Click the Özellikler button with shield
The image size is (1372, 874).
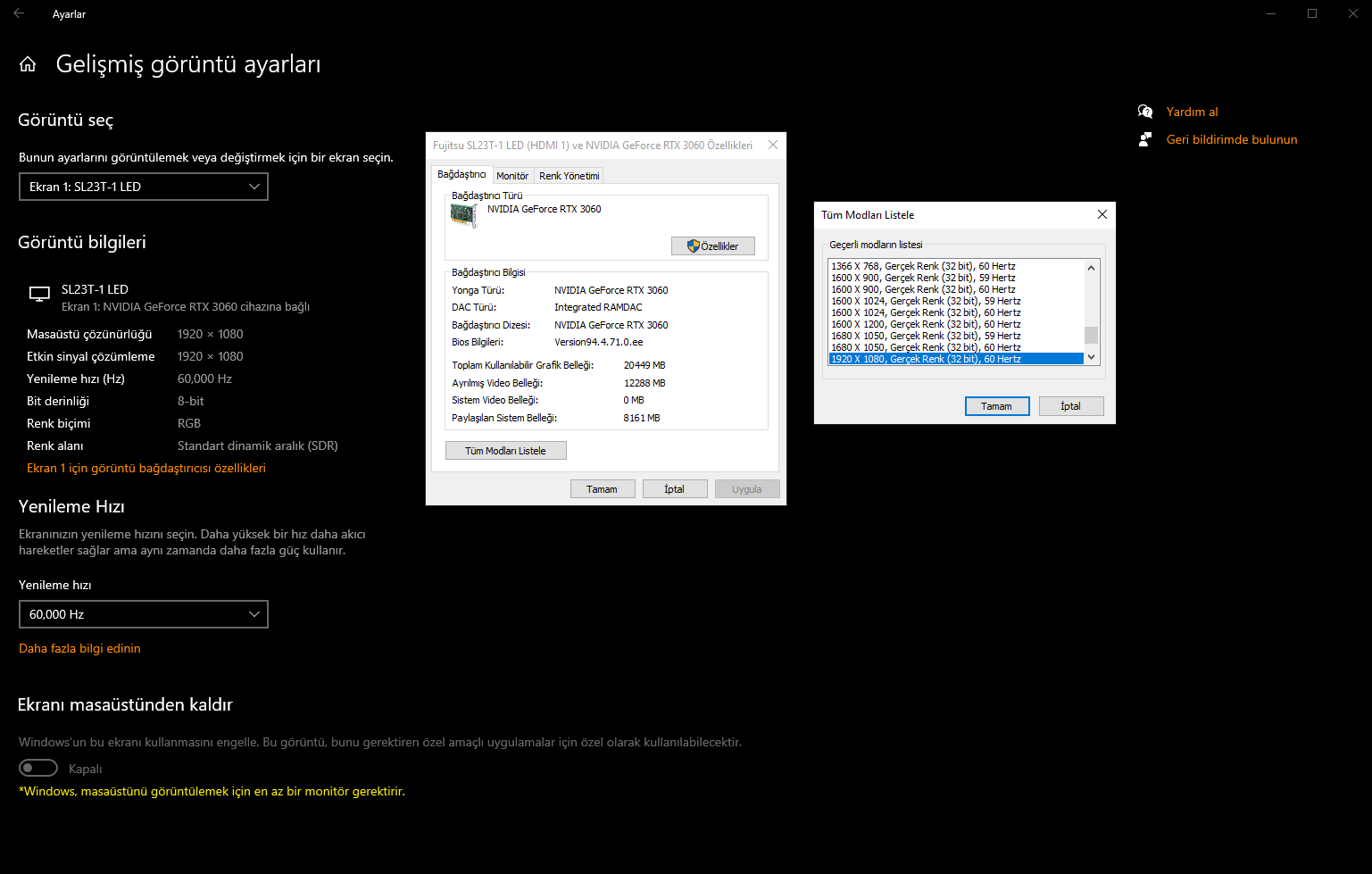click(x=713, y=246)
